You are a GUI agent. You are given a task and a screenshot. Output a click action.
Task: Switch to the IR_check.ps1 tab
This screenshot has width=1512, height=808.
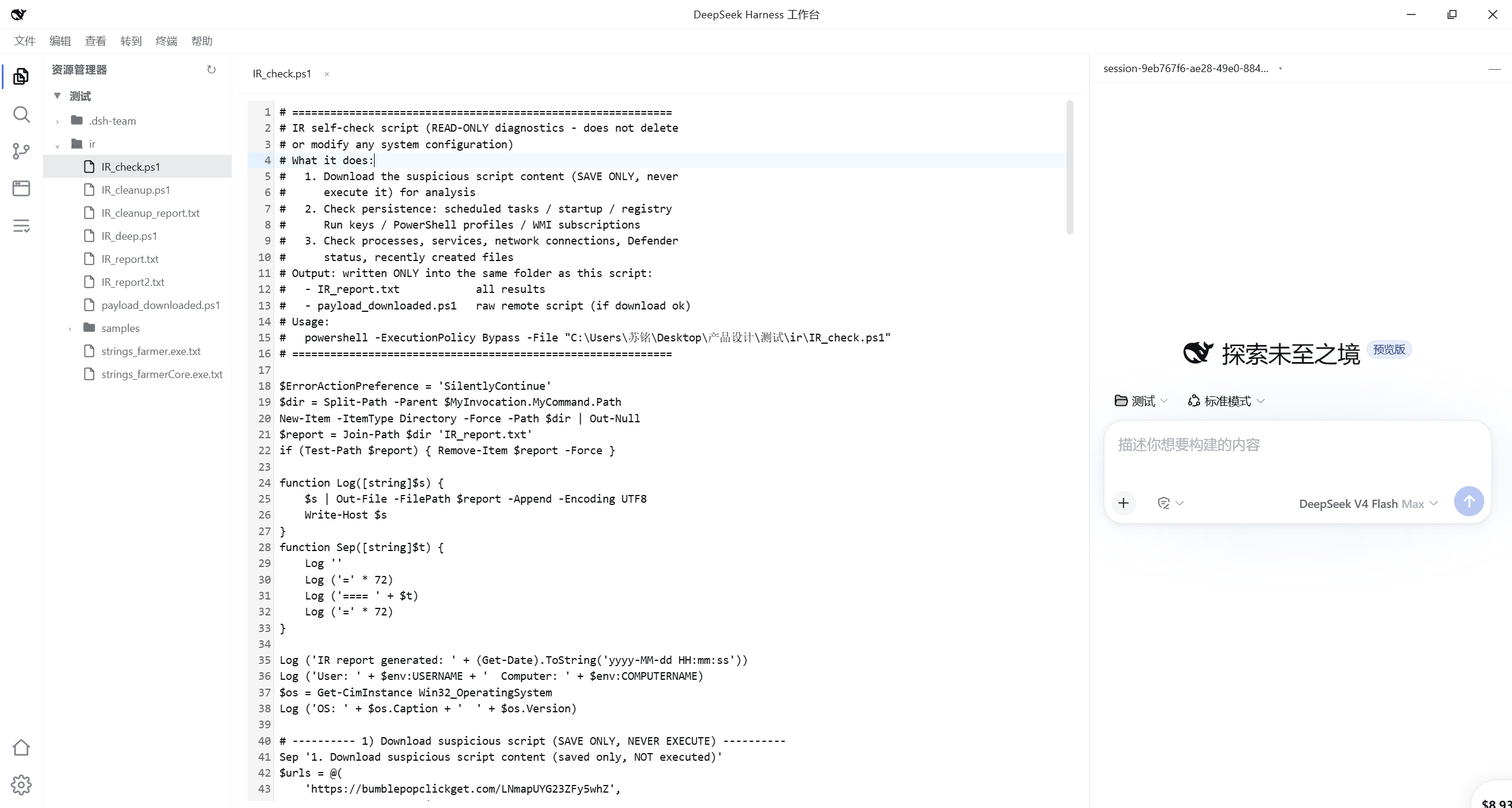tap(282, 74)
